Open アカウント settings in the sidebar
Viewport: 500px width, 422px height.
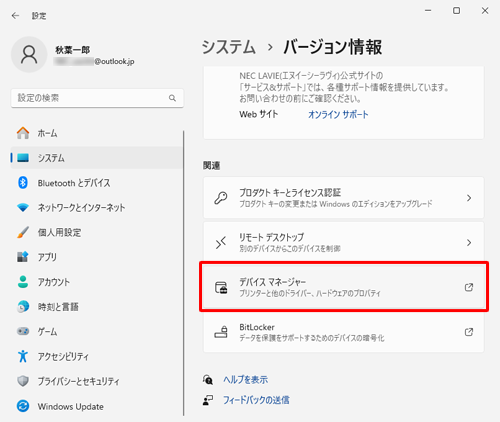(97, 282)
